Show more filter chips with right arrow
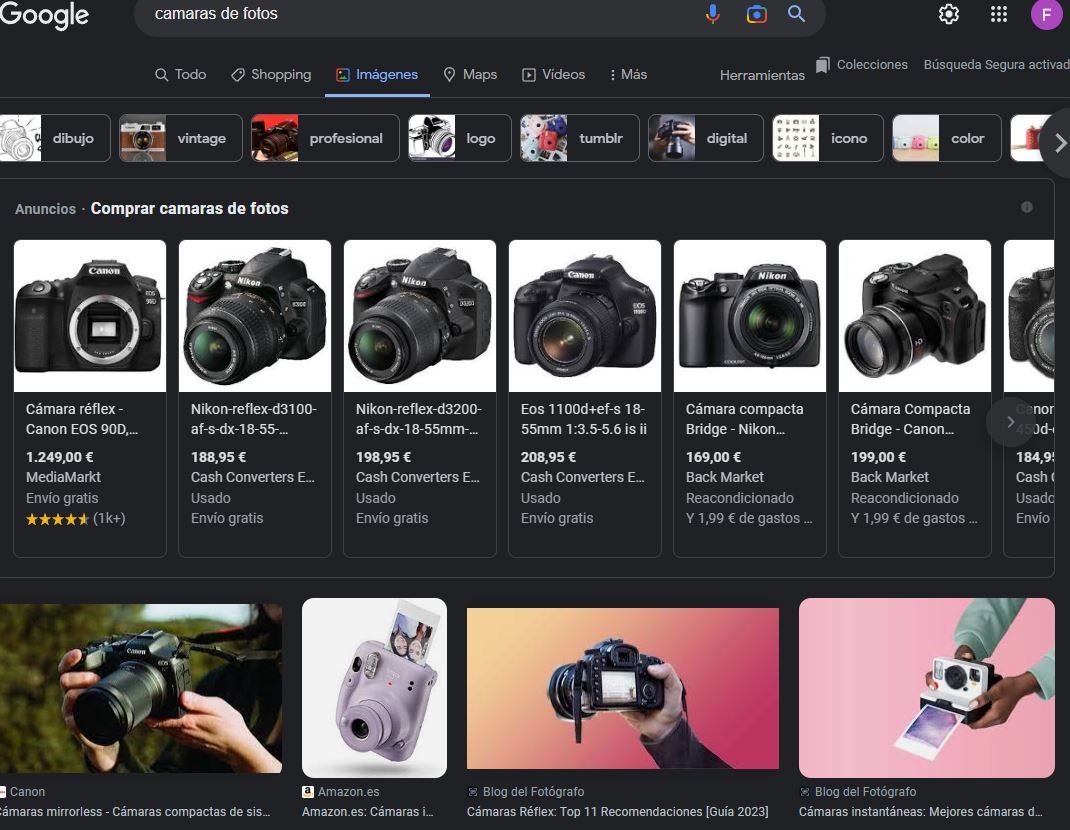This screenshot has height=830, width=1070. coord(1059,143)
